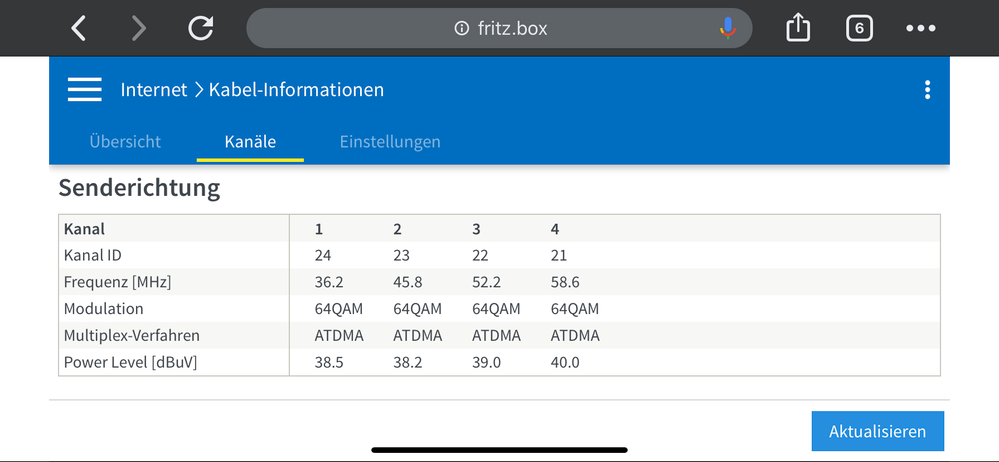This screenshot has width=999, height=462.
Task: Open the browser three-dot more menu
Action: (x=921, y=28)
